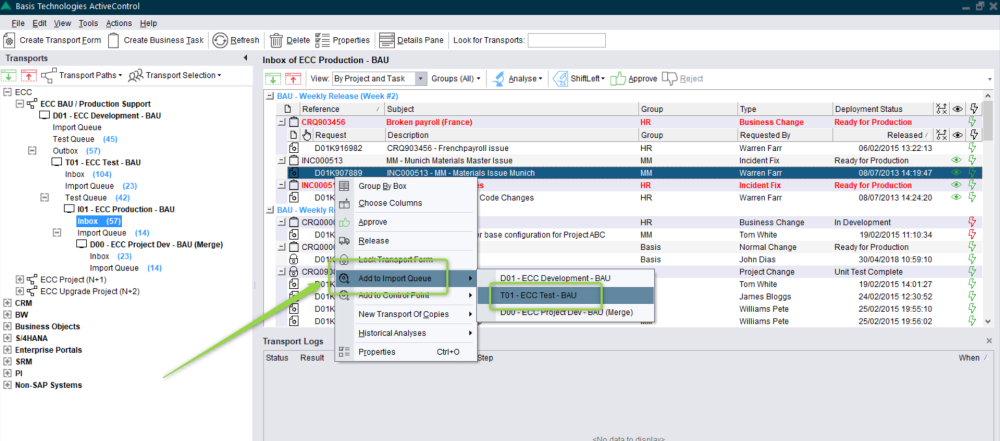Open the Analyse dropdown
The image size is (1000, 441).
pos(517,78)
